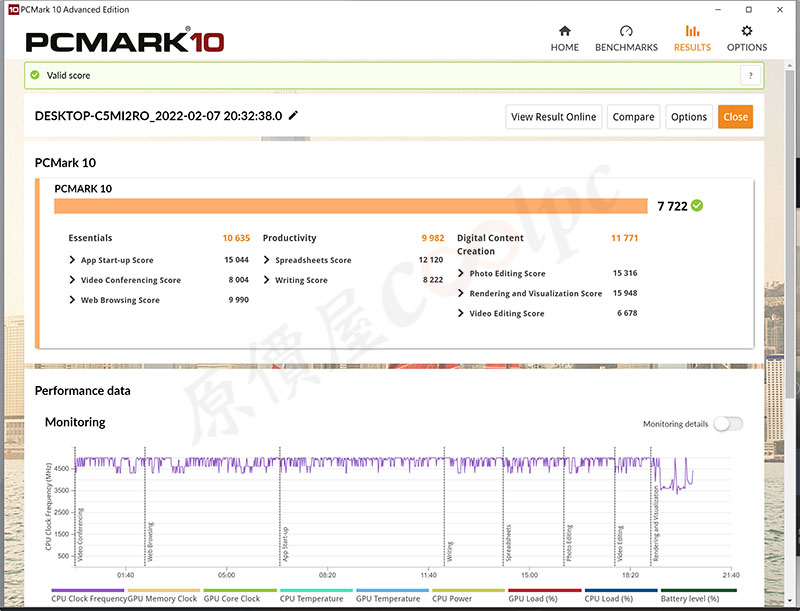Switch to the BENCHMARKS tab label
Image resolution: width=800 pixels, height=611 pixels.
click(x=626, y=47)
